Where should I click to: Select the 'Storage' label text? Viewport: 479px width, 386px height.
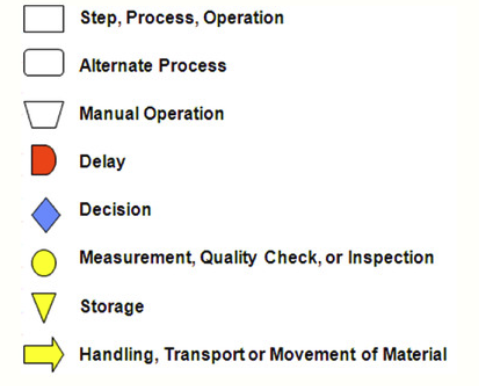(112, 307)
